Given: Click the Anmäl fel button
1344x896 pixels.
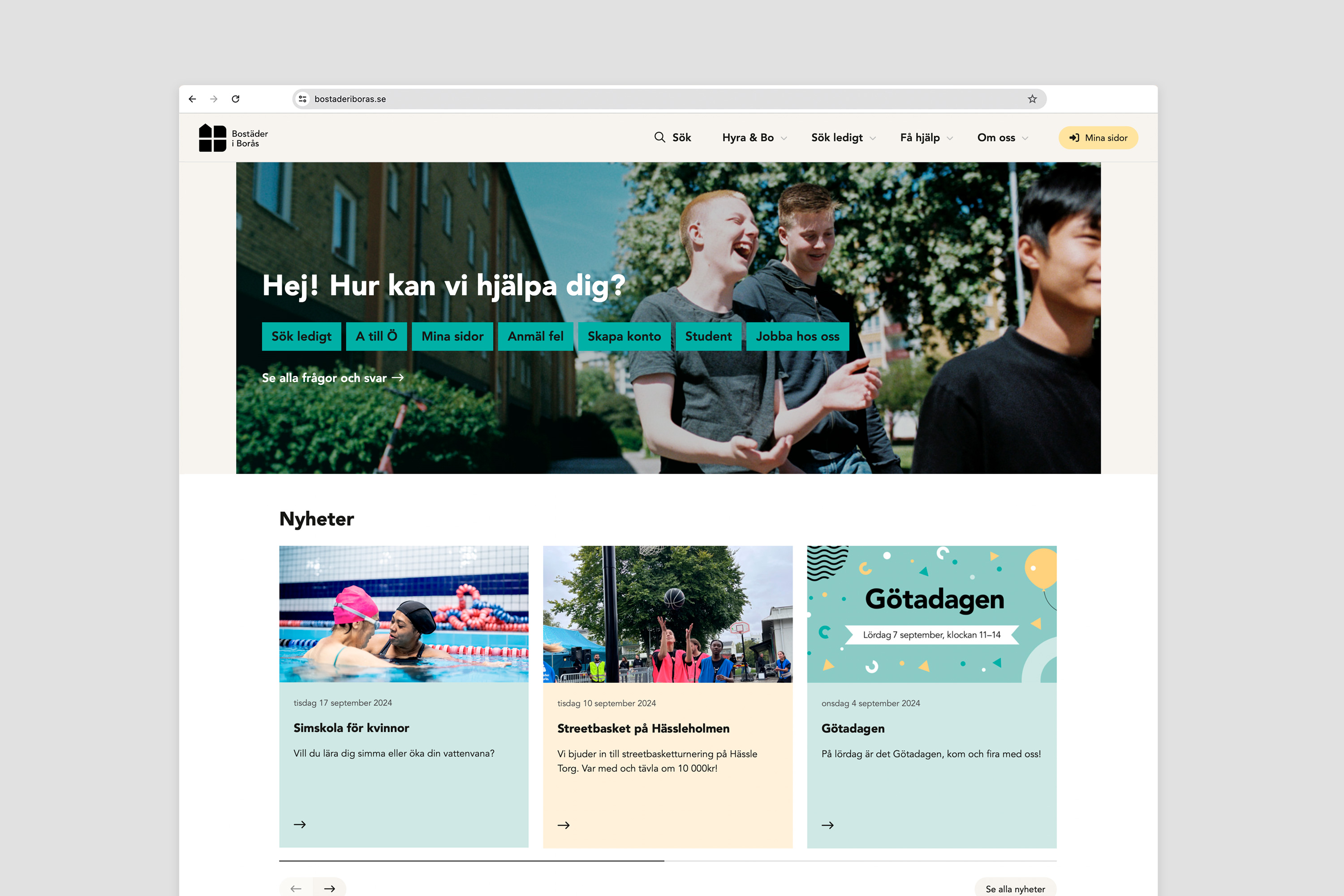Looking at the screenshot, I should click(535, 336).
